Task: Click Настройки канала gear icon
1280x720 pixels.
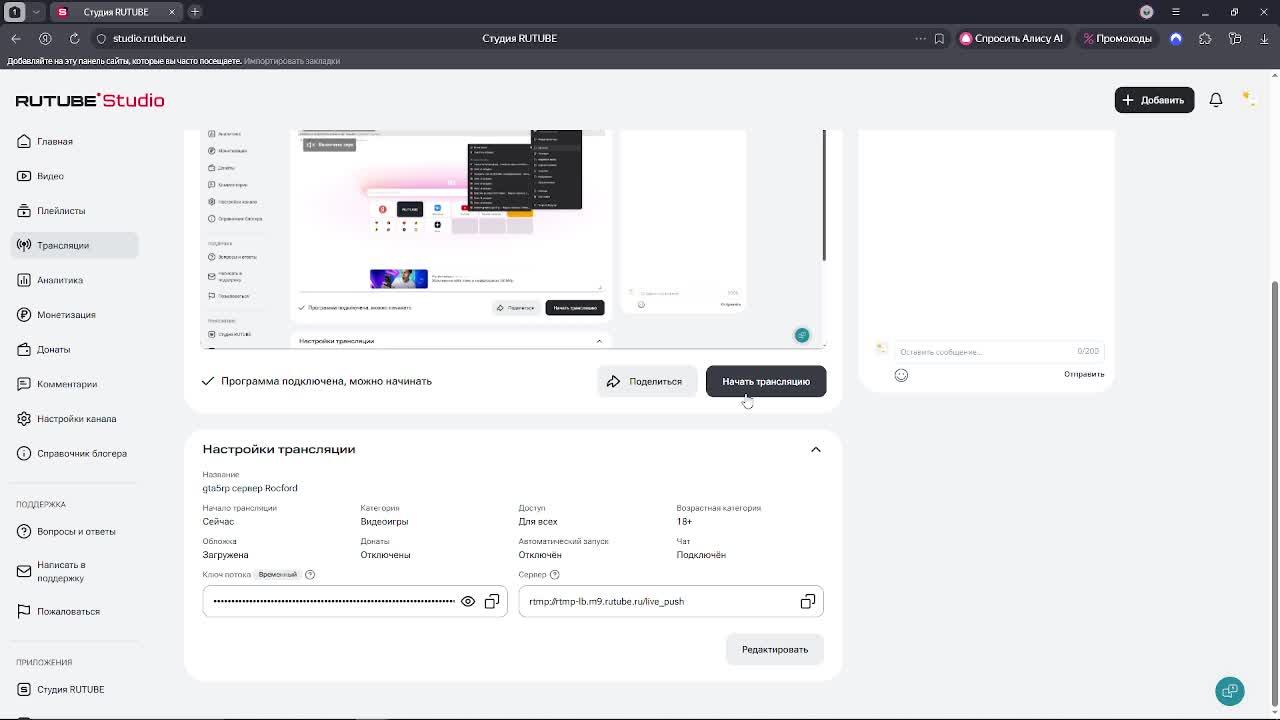Action: 24,419
